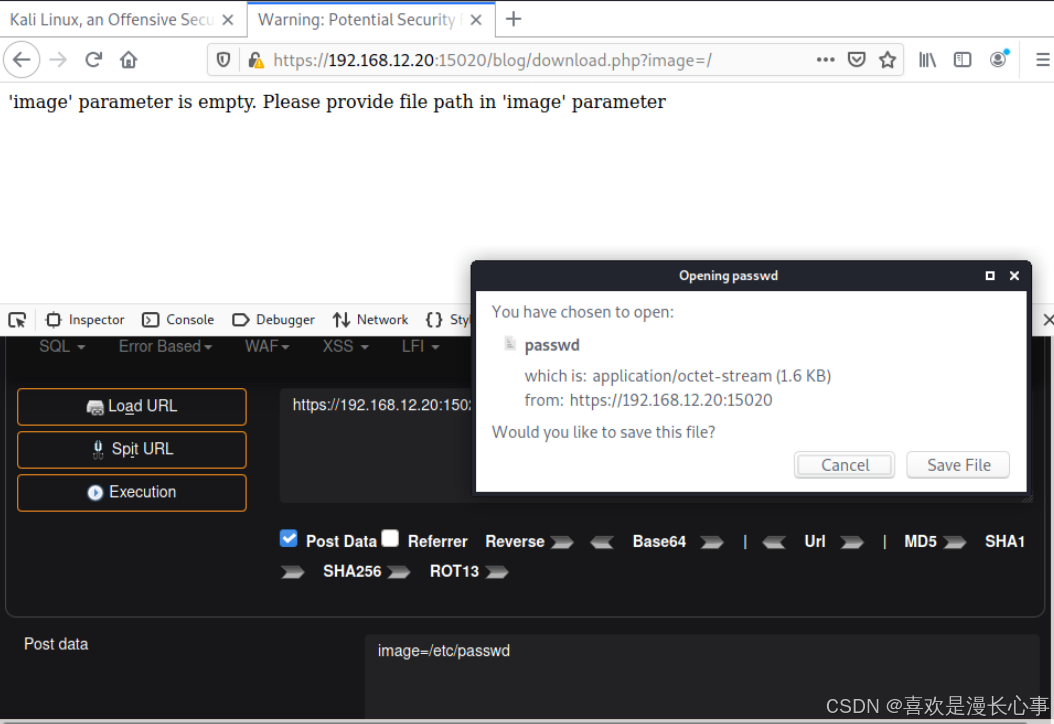Click the Url encode right arrow

[852, 542]
